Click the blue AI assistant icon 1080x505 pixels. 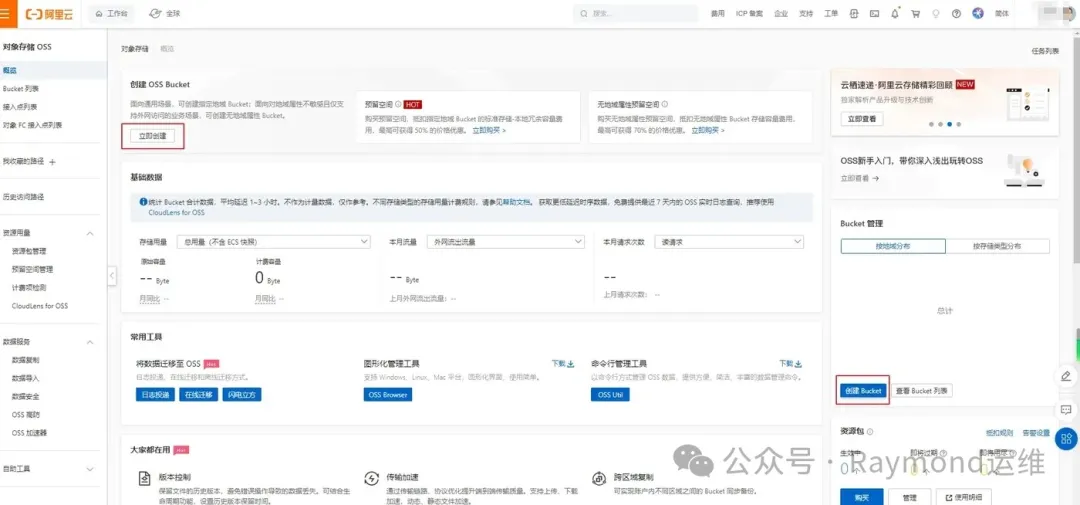pyautogui.click(x=977, y=14)
